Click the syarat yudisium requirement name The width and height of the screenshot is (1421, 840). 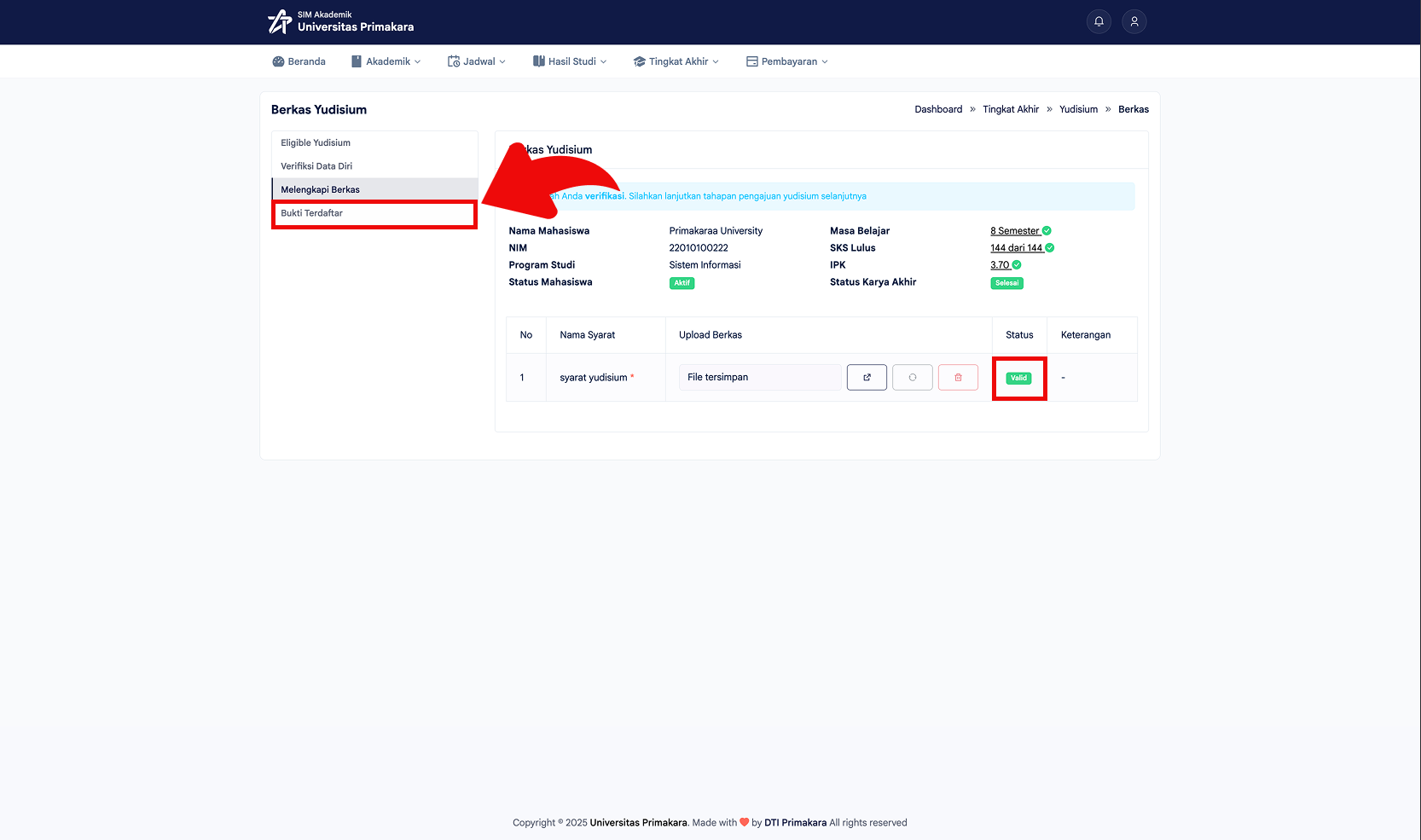[x=594, y=378]
